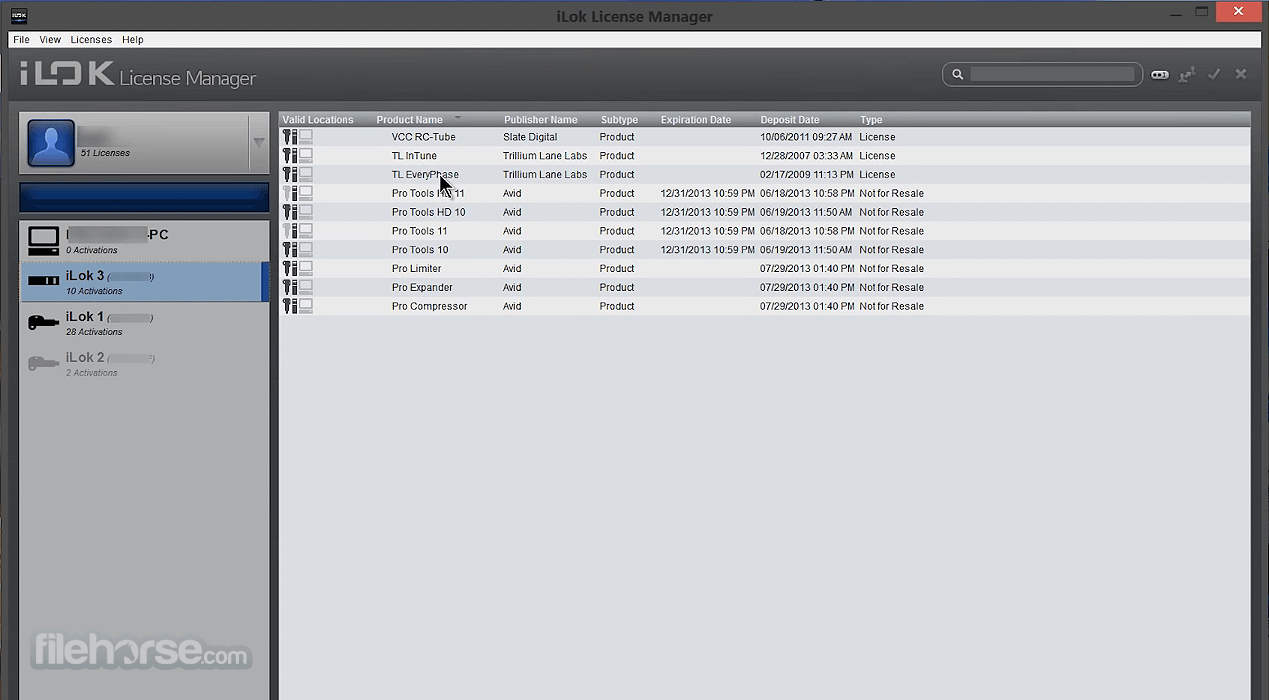
Task: Open the View menu
Action: pyautogui.click(x=50, y=40)
